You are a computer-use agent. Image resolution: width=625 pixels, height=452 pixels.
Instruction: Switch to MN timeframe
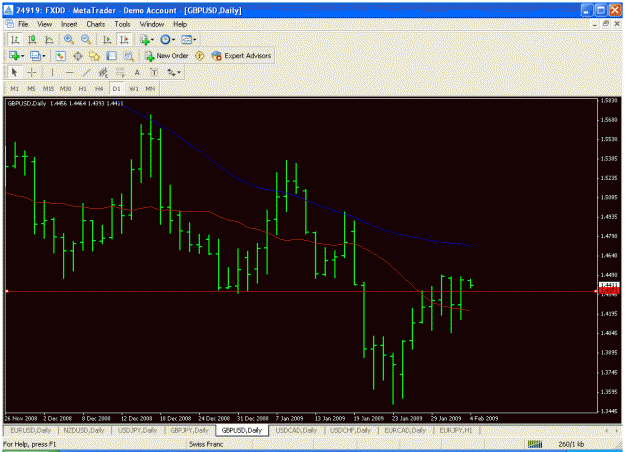[x=150, y=88]
